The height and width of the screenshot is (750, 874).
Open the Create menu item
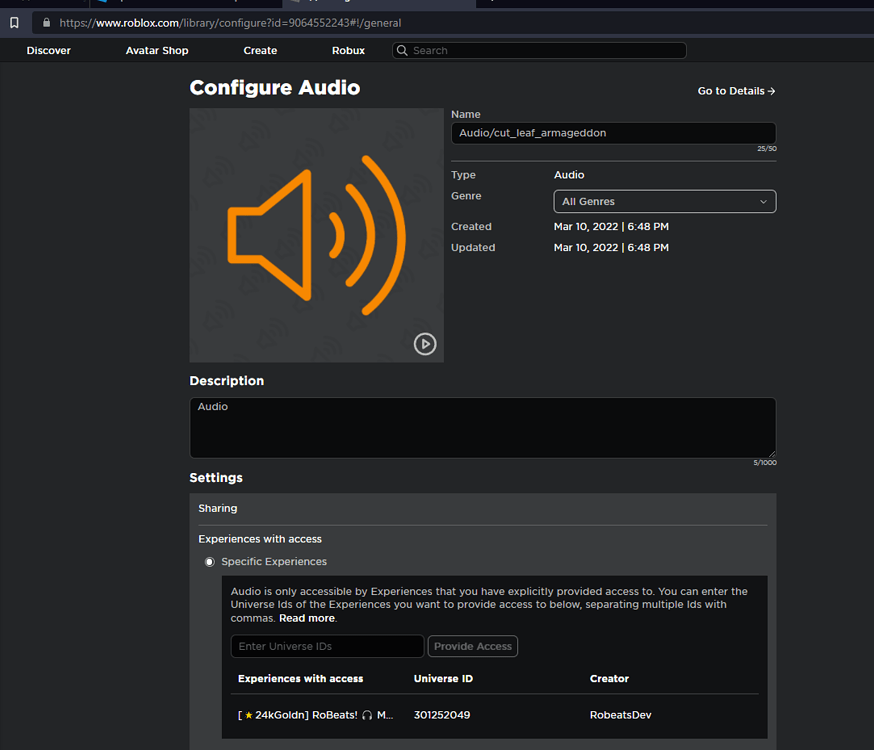coord(259,50)
